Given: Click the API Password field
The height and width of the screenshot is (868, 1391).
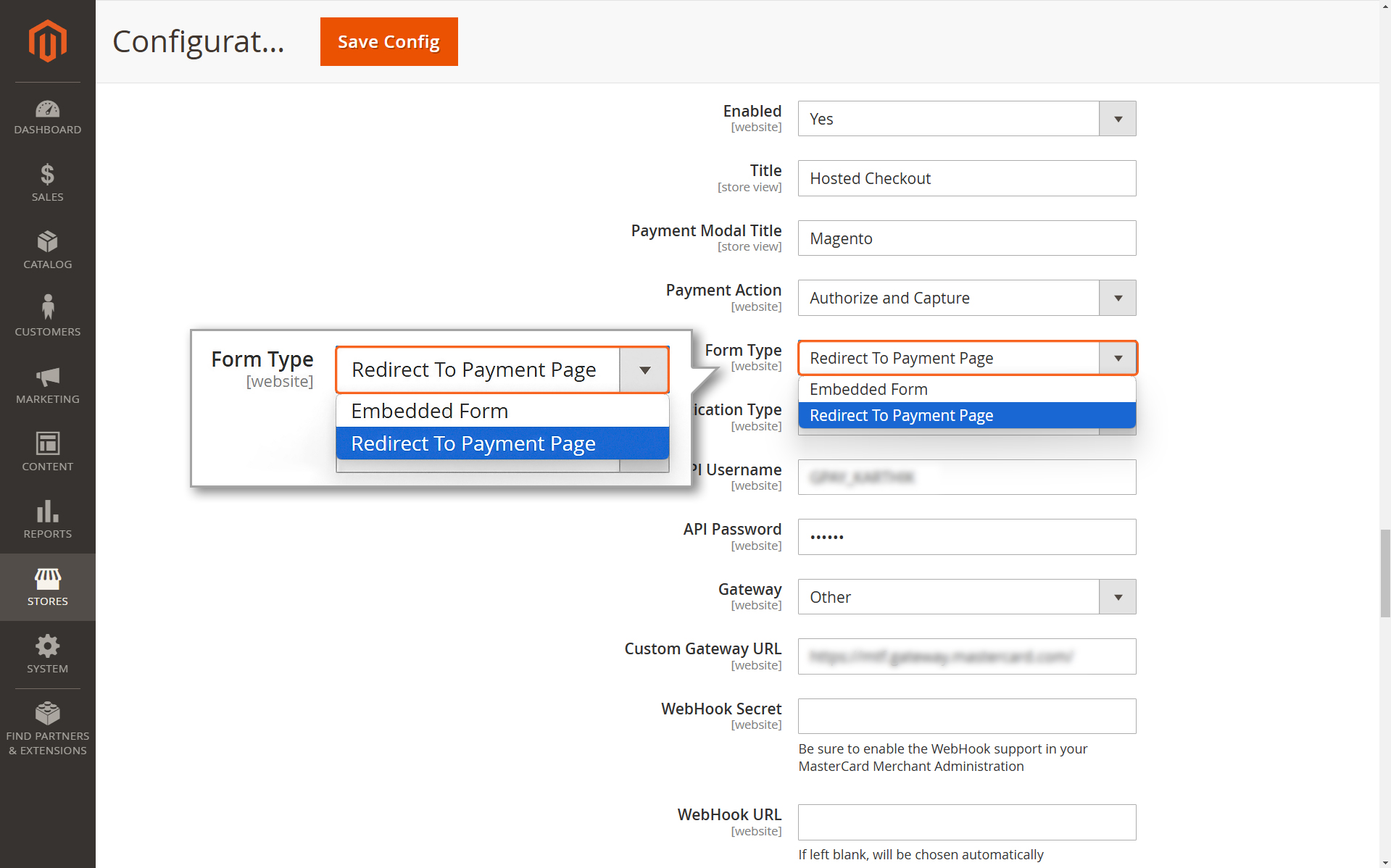Looking at the screenshot, I should coord(967,537).
